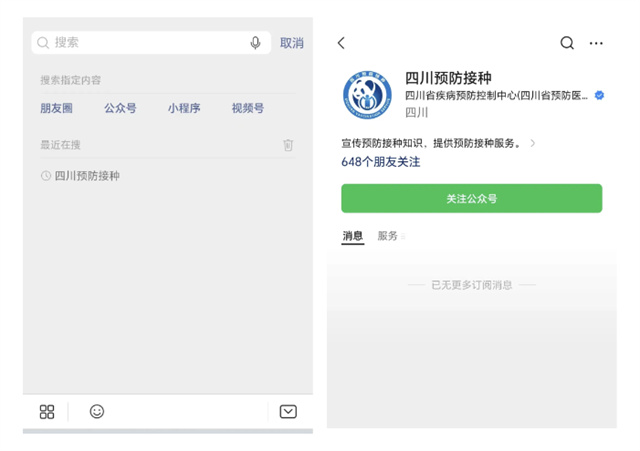
Task: Click the 最近在搜 heading
Action: coord(60,145)
